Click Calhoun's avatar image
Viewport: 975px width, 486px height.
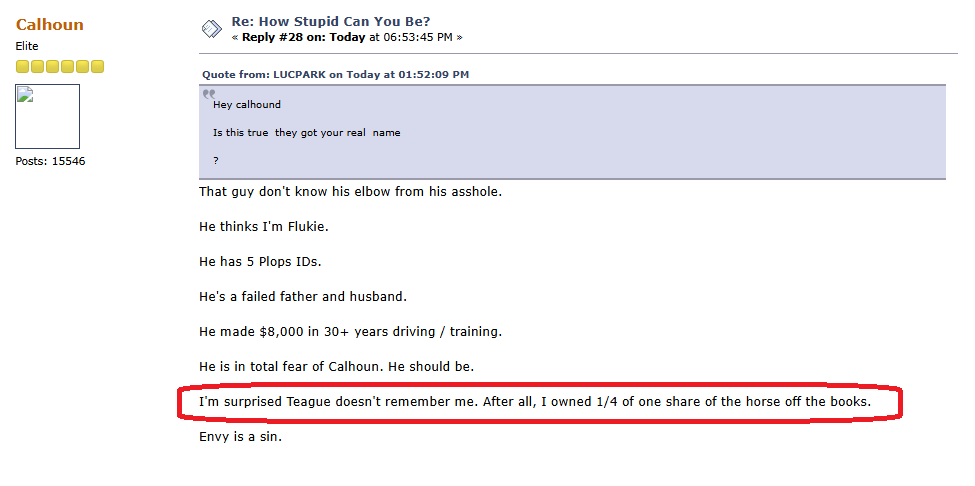tap(47, 116)
